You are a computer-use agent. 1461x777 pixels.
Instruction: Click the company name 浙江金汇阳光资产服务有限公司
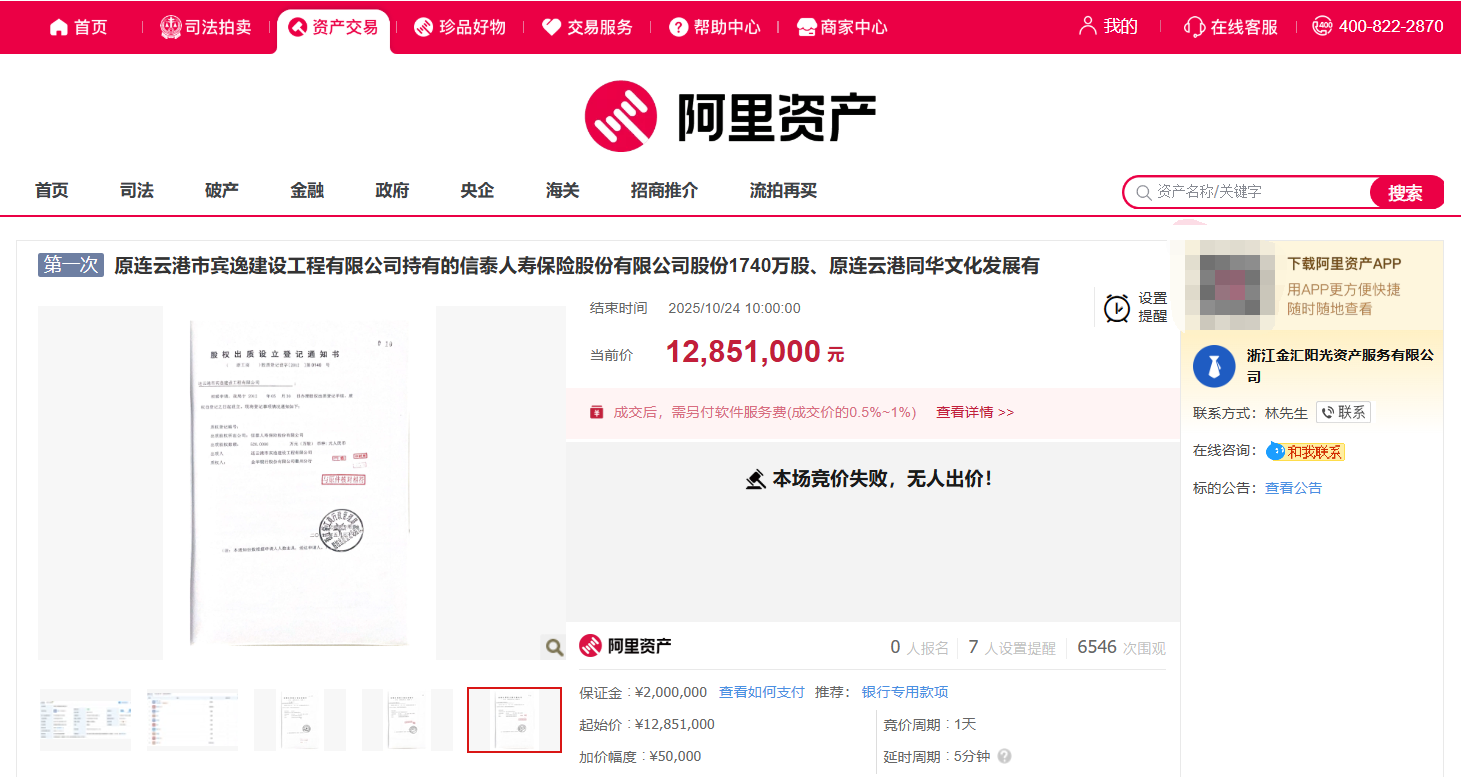point(1340,366)
